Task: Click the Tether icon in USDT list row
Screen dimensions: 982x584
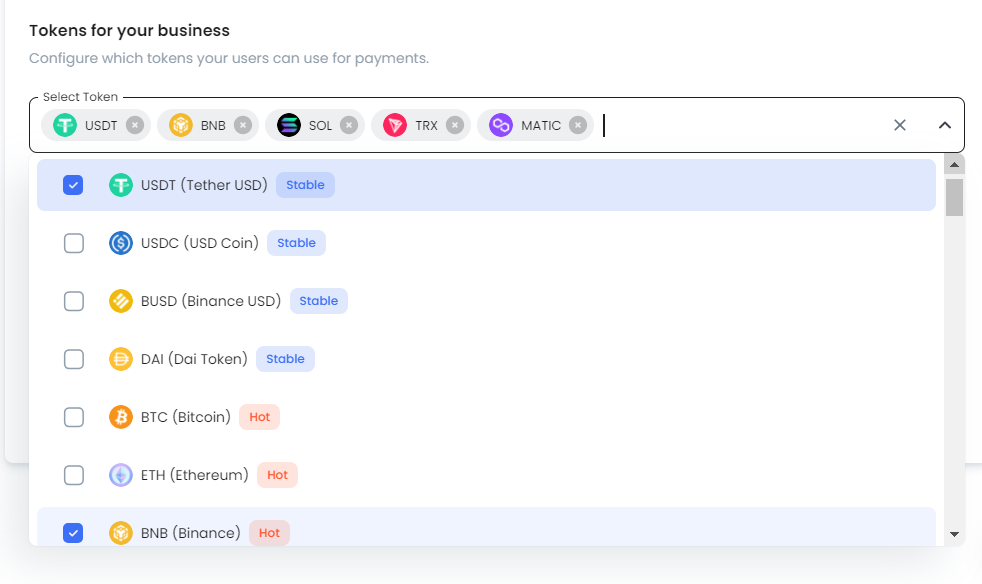Action: tap(121, 185)
